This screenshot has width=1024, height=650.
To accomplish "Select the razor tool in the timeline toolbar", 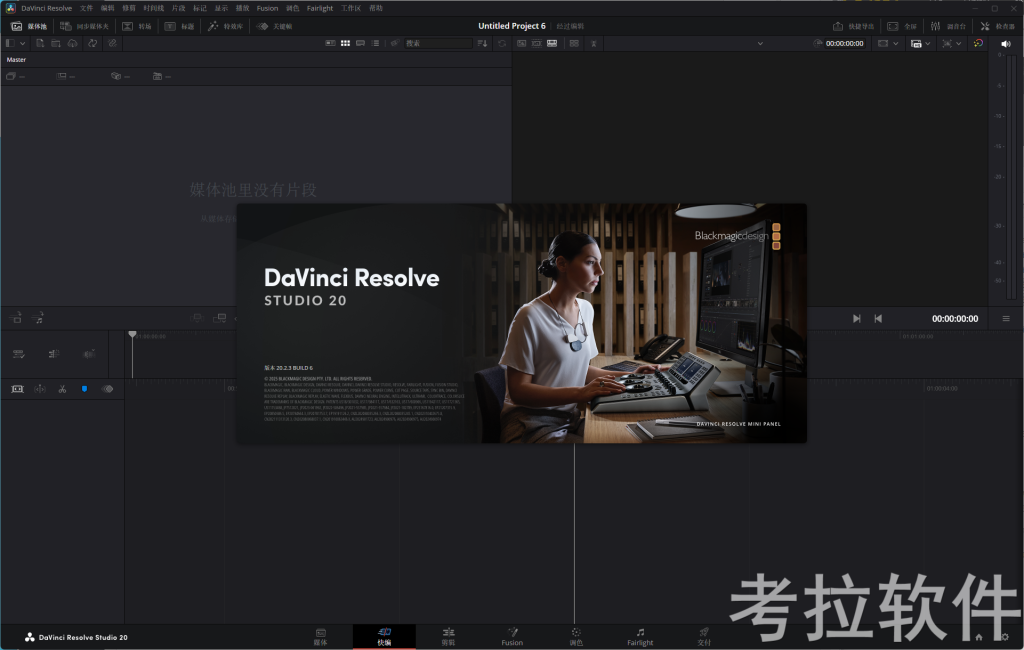I will click(x=62, y=388).
